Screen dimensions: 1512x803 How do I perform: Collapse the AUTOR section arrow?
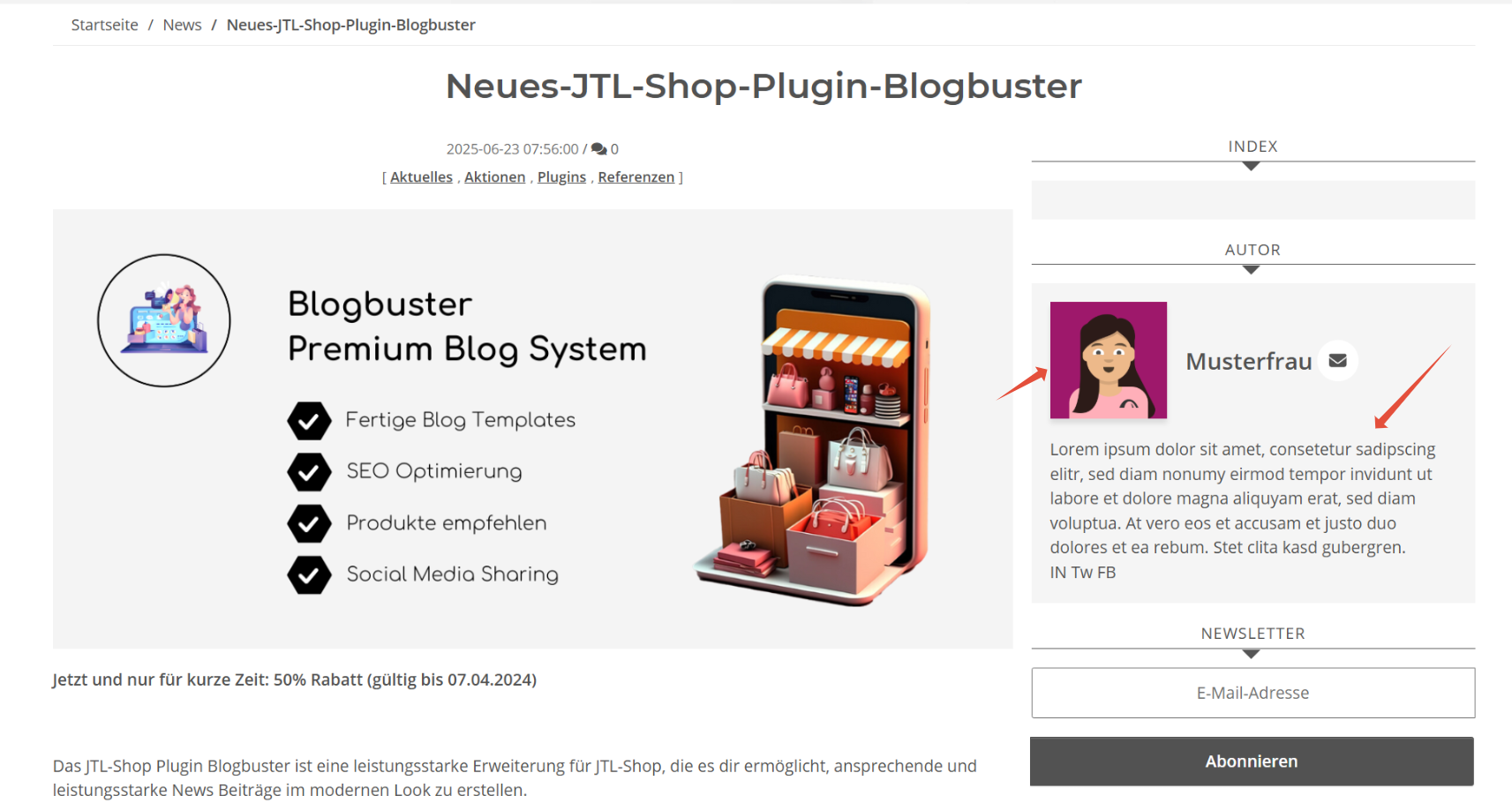tap(1251, 269)
